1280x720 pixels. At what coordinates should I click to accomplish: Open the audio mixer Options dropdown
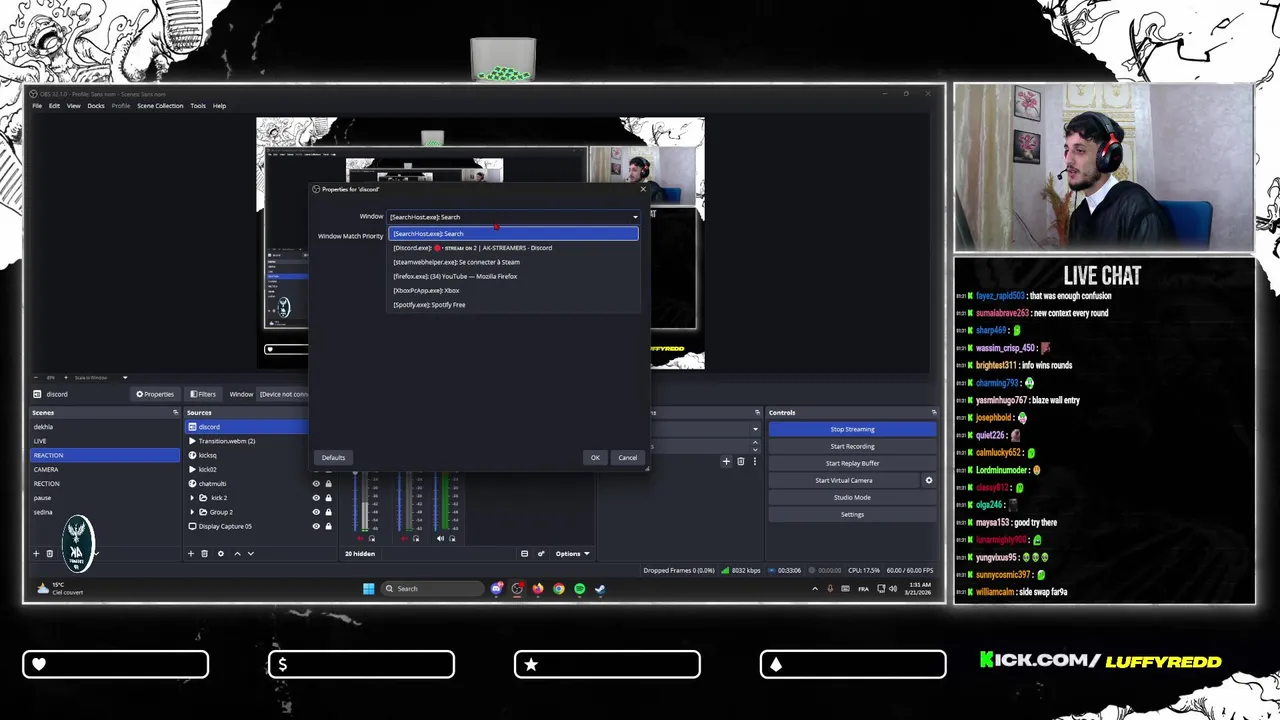pyautogui.click(x=572, y=553)
